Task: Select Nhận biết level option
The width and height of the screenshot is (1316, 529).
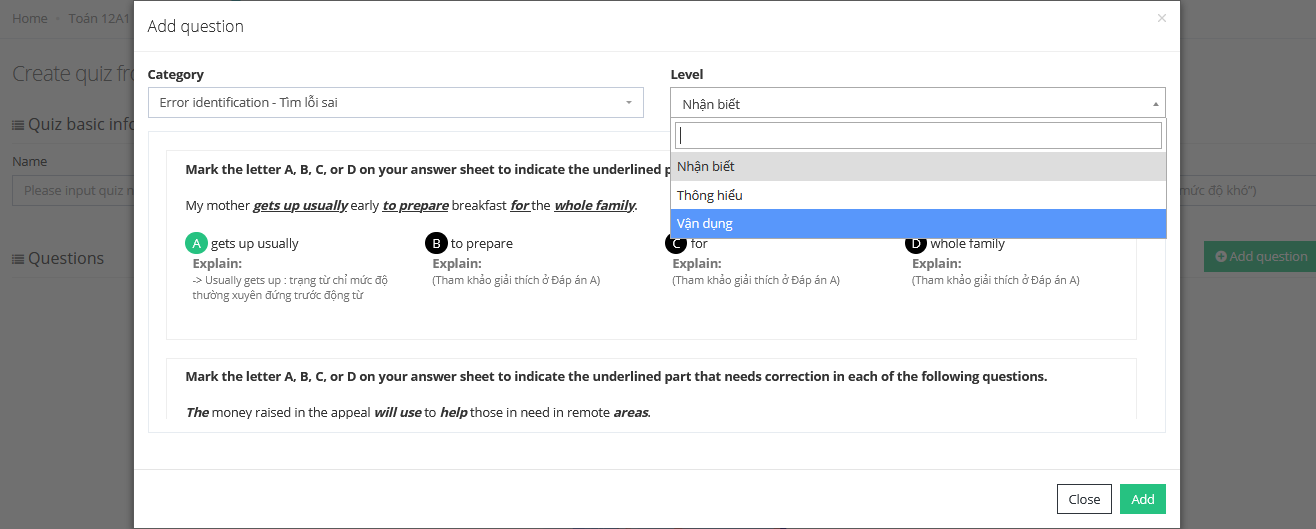Action: [x=918, y=166]
